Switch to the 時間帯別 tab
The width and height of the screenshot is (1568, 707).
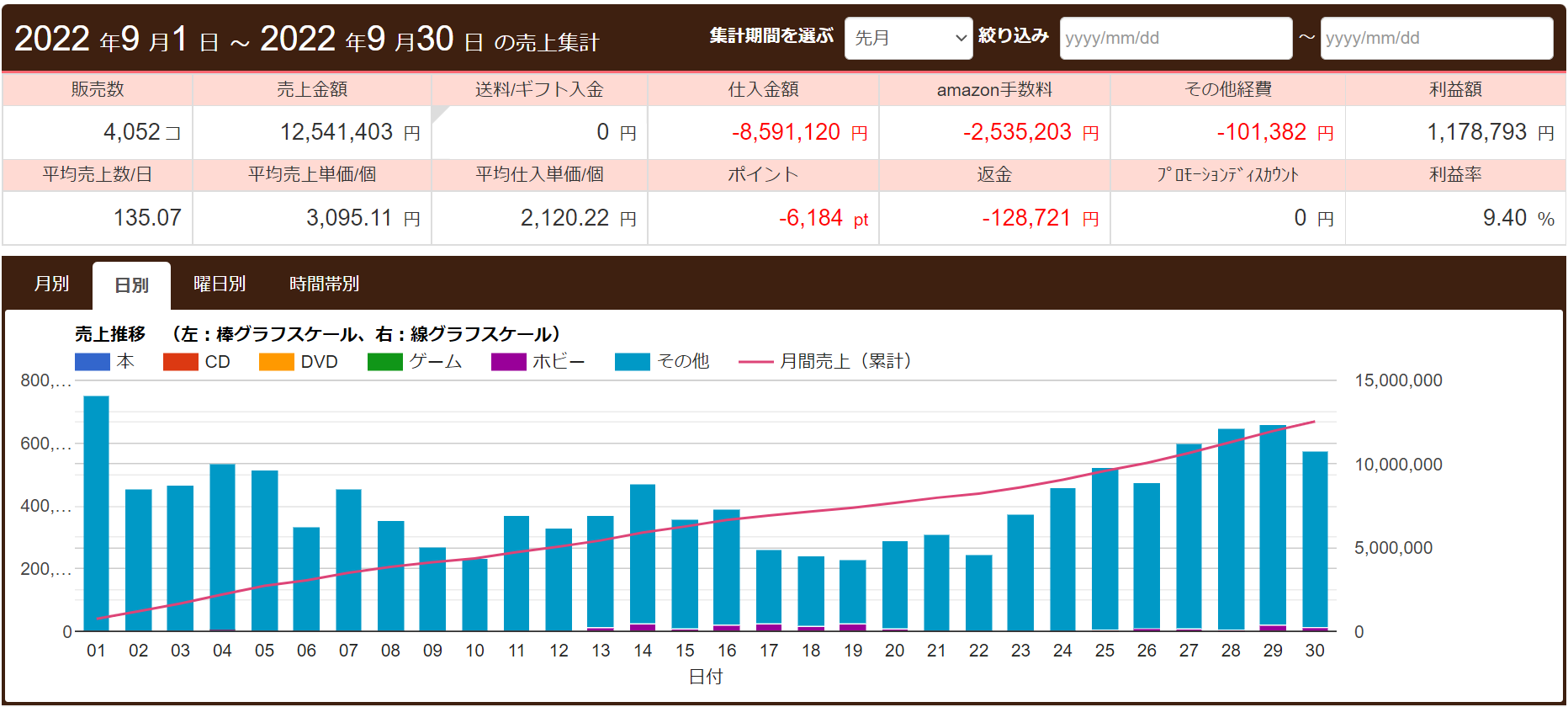click(324, 284)
